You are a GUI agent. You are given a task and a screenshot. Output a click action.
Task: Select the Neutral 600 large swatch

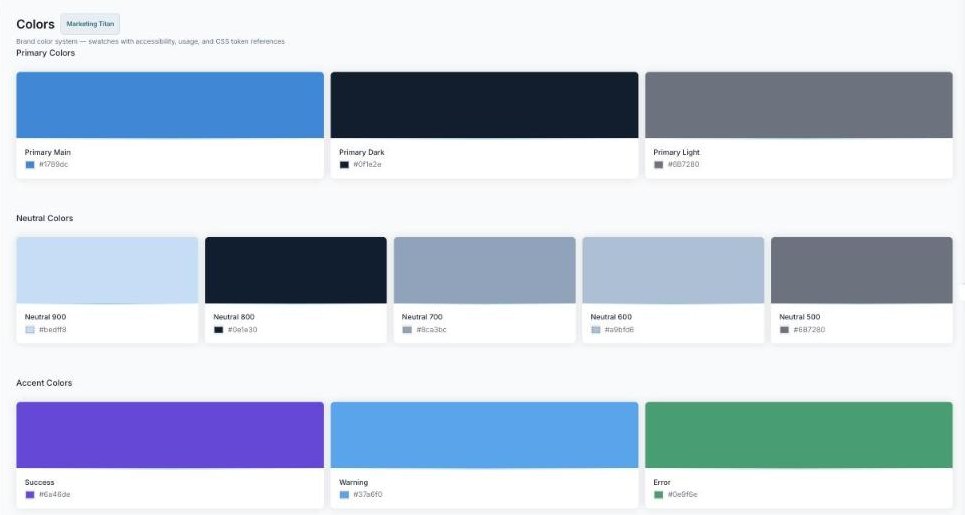point(673,270)
